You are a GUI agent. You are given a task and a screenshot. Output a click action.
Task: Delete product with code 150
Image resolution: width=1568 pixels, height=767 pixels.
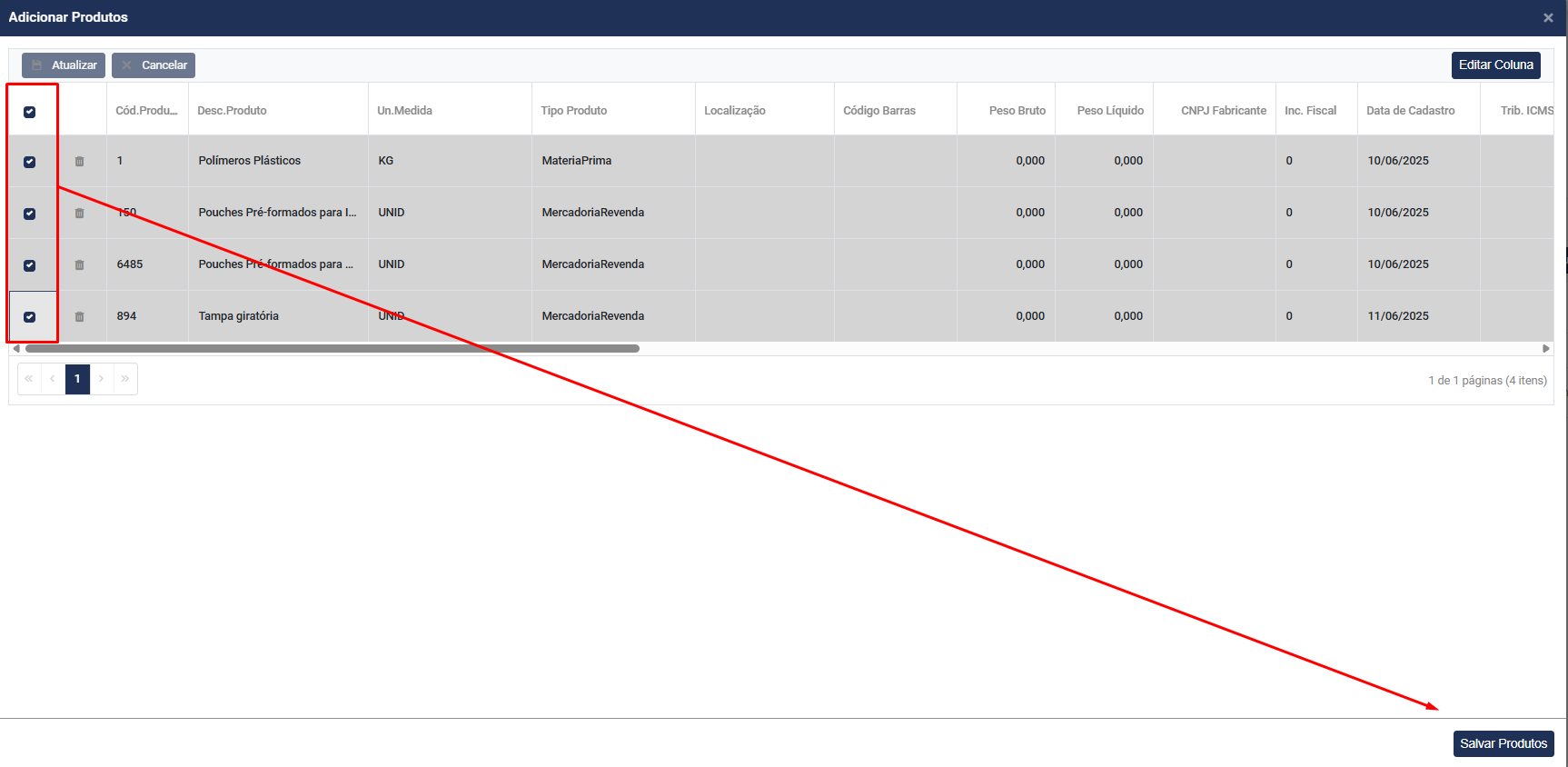coord(79,214)
